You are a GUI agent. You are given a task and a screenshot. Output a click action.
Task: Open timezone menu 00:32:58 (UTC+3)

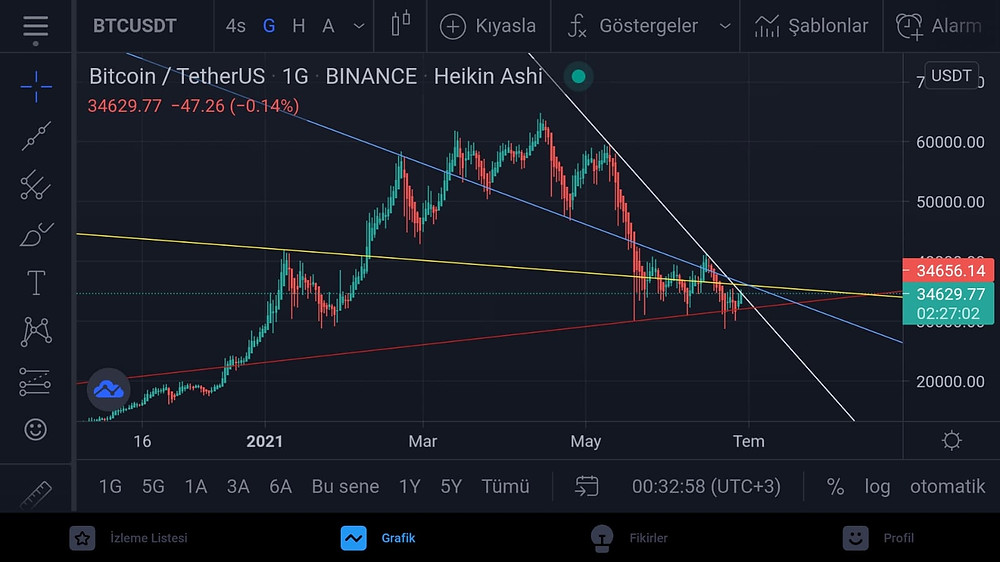pos(706,487)
